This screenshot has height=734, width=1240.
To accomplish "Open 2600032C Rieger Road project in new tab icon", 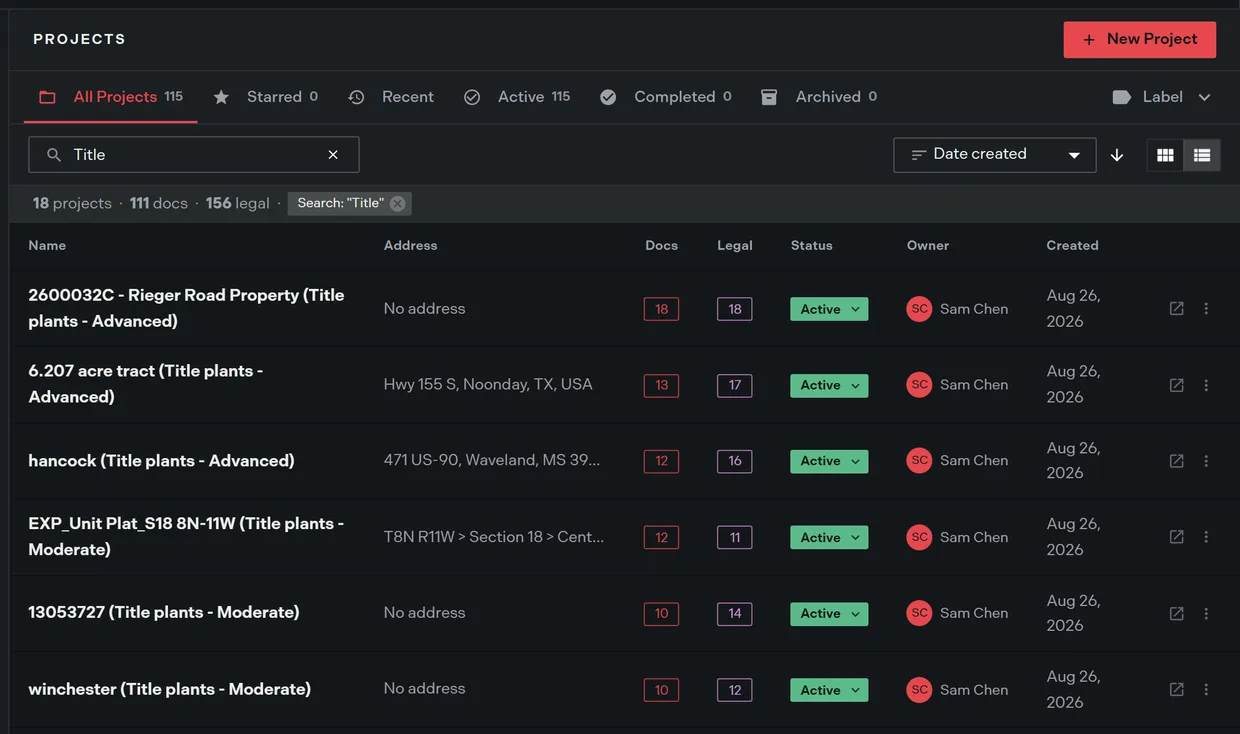I will click(1177, 309).
